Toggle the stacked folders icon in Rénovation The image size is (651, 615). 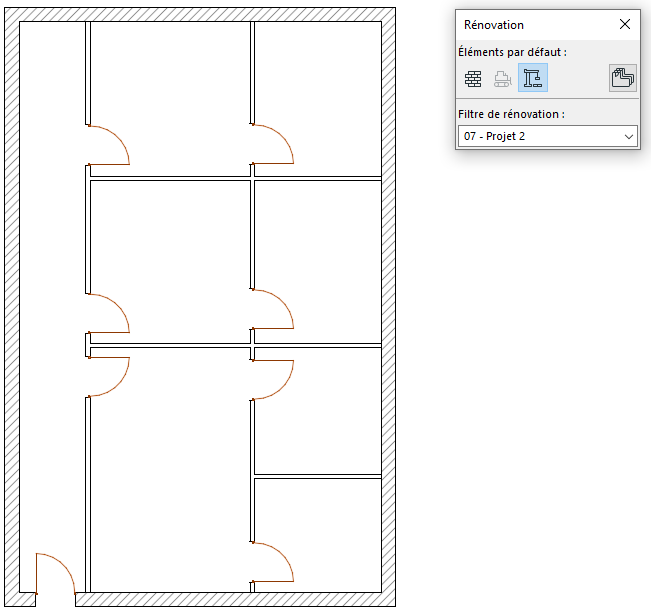pos(623,78)
